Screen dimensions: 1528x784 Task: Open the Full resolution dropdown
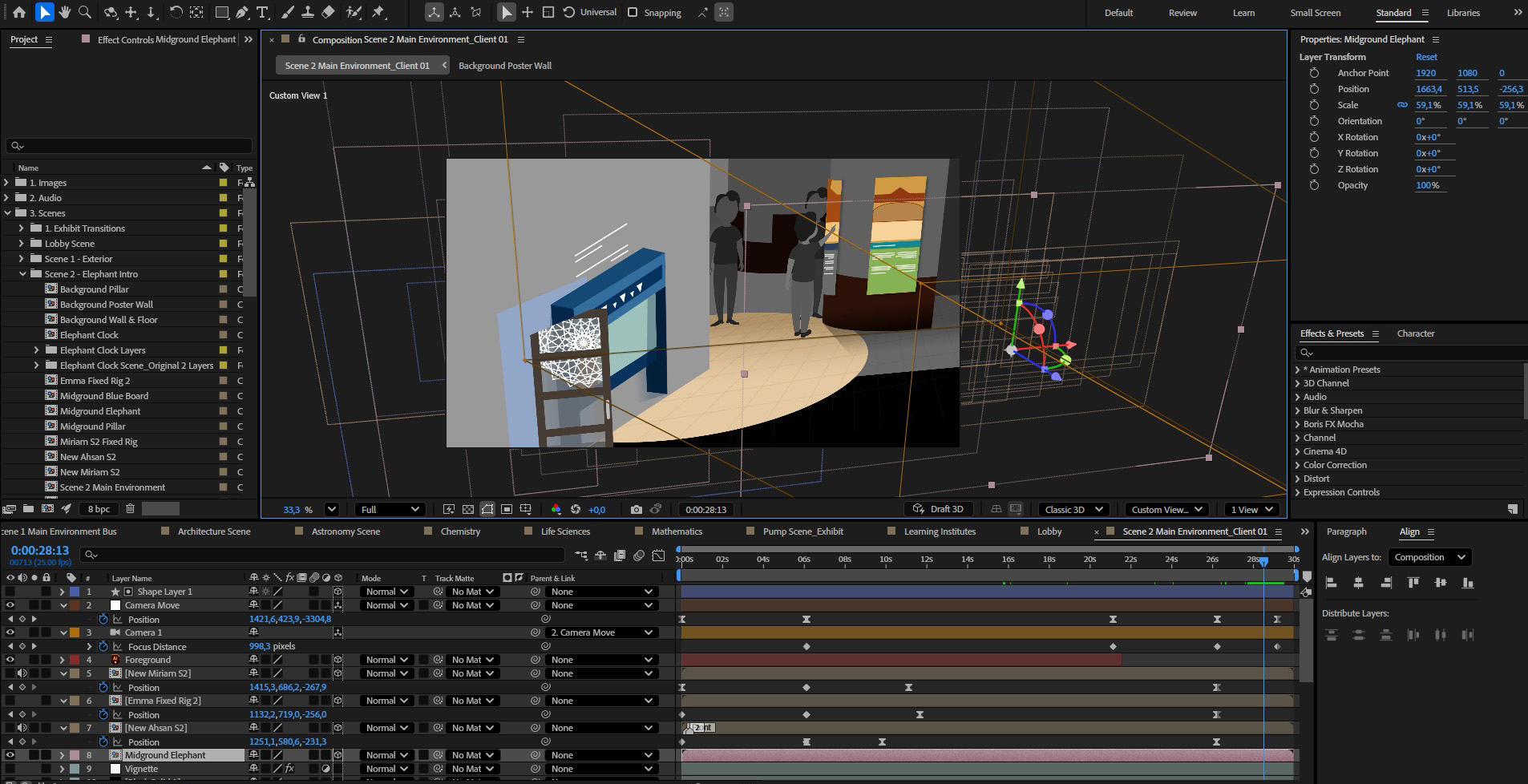click(x=390, y=509)
